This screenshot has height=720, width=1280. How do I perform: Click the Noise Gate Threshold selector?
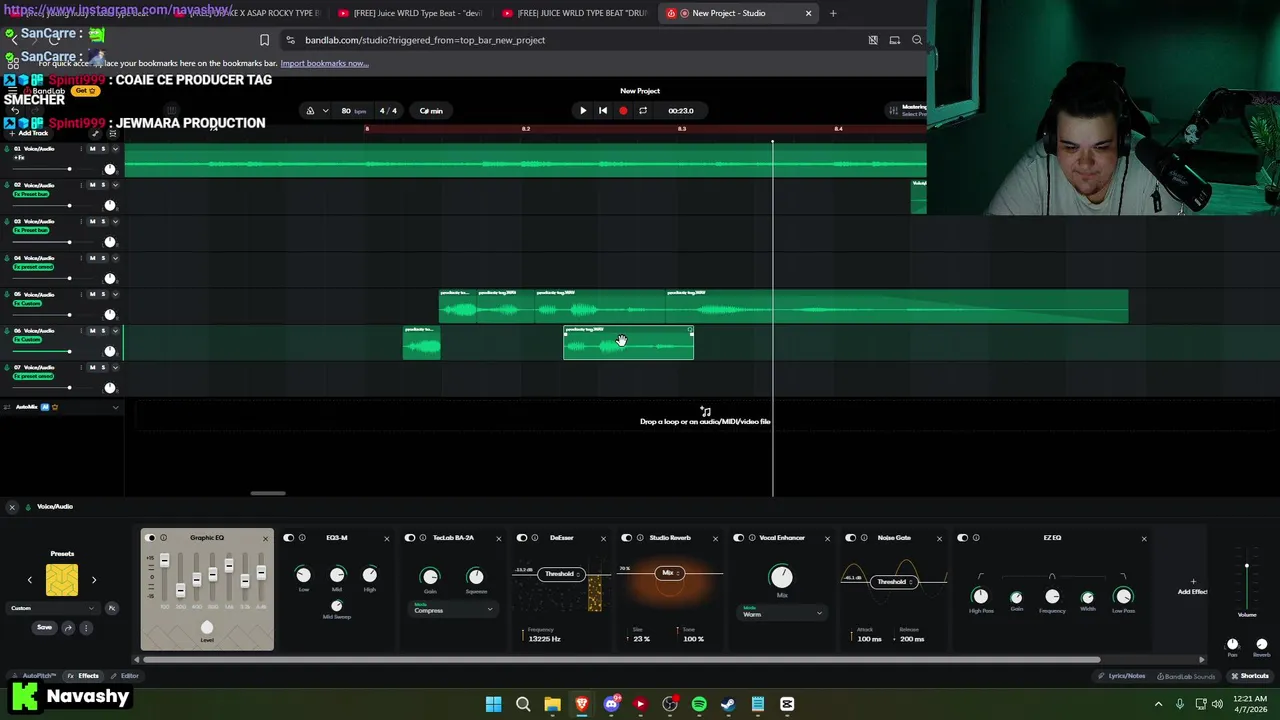tap(894, 582)
